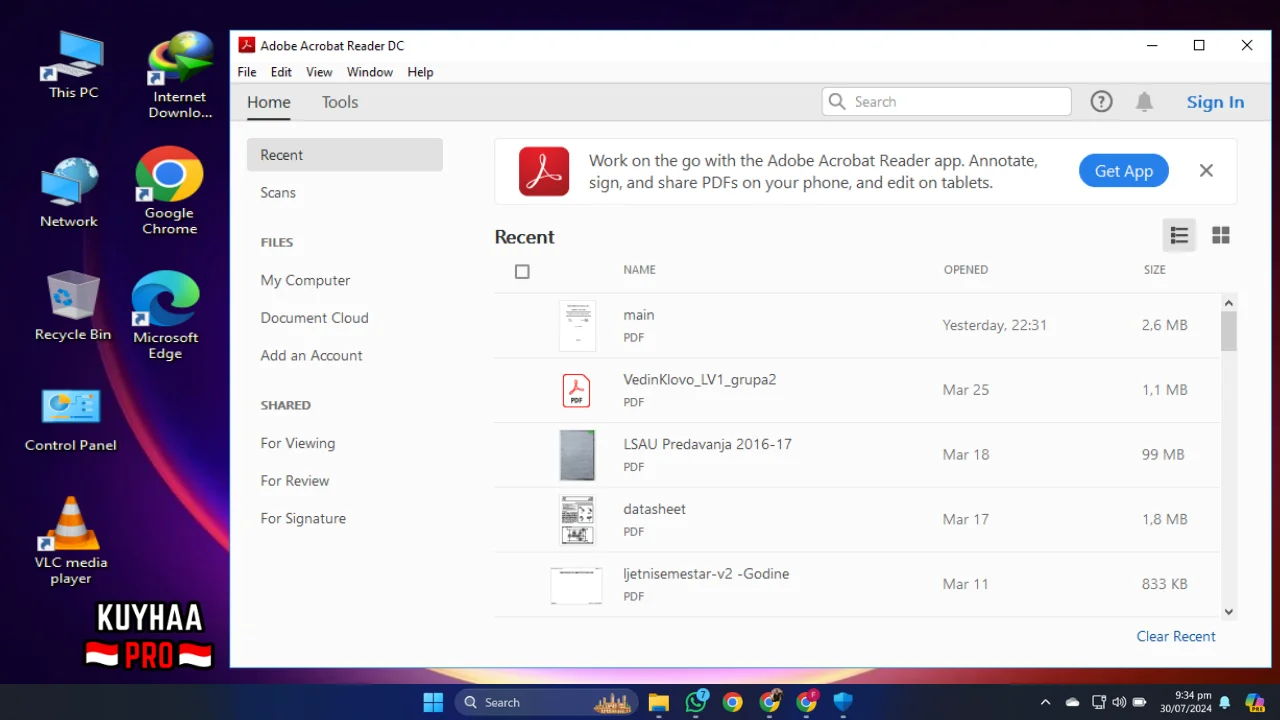The height and width of the screenshot is (720, 1280).
Task: Open WhatsApp from the taskbar
Action: [696, 702]
